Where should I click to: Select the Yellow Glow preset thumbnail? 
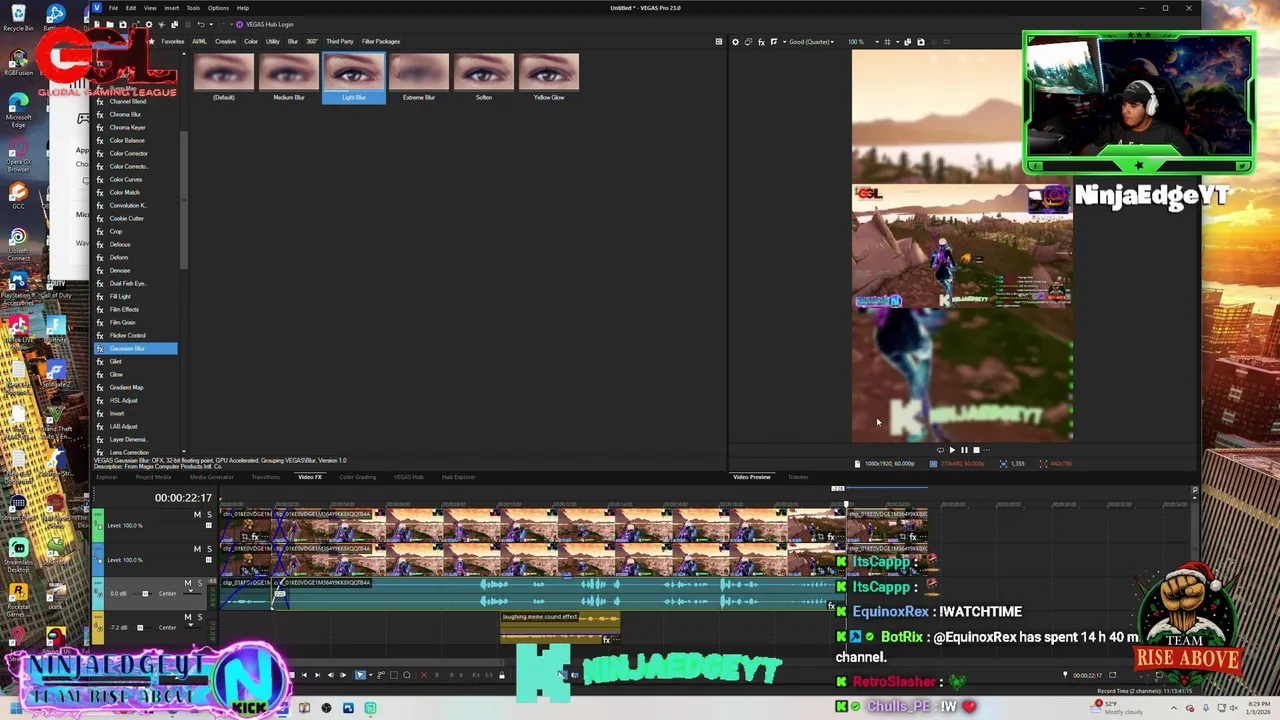pyautogui.click(x=549, y=77)
